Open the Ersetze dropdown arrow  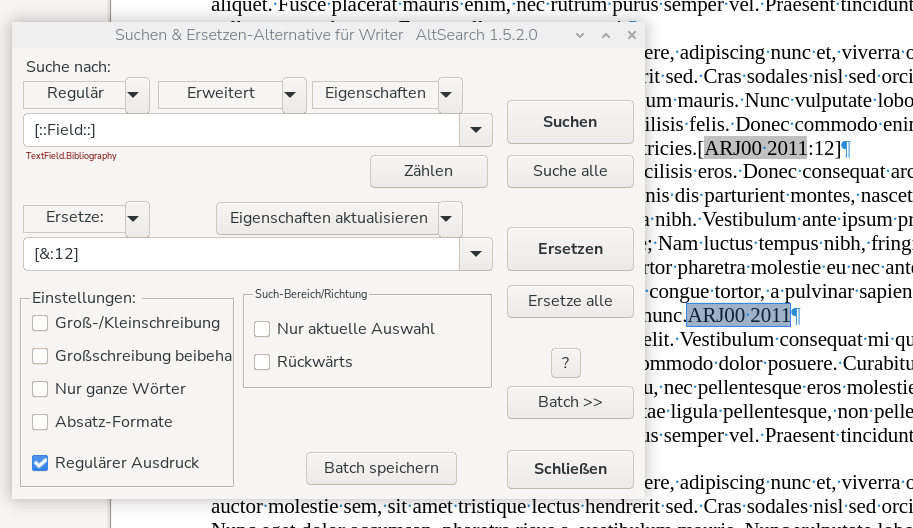tap(137, 218)
